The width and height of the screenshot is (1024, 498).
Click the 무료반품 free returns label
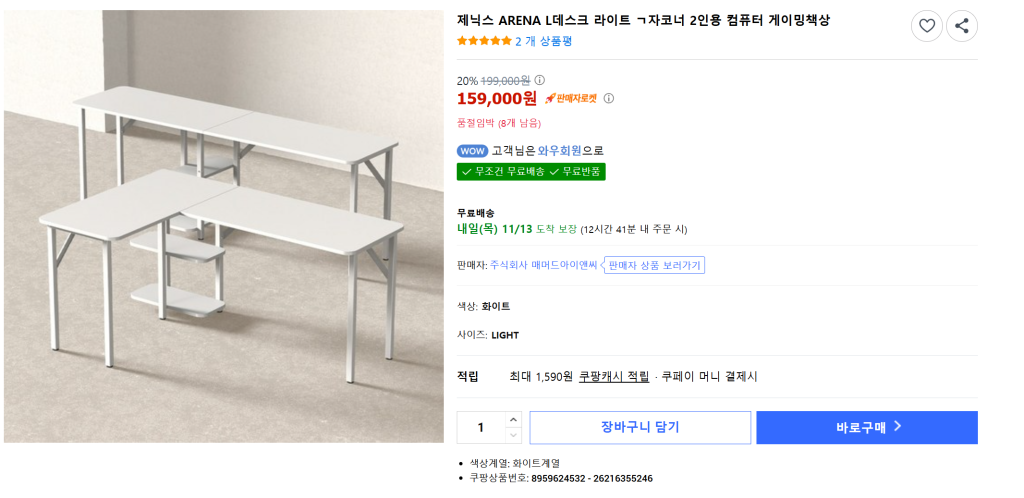(580, 172)
